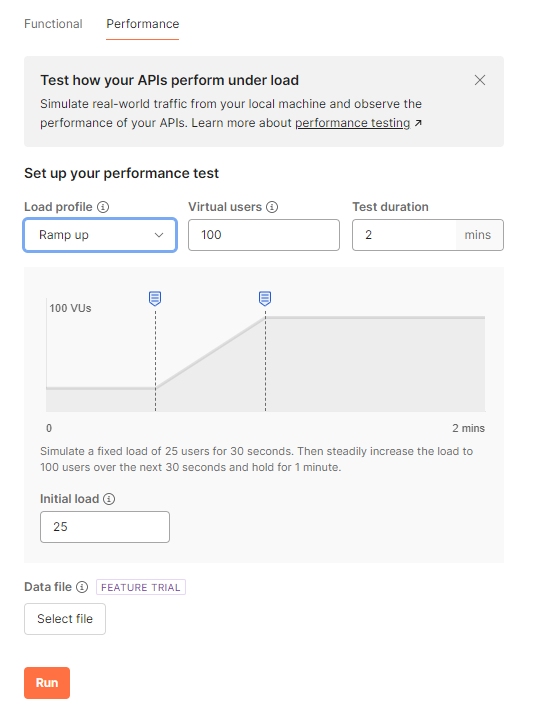
Task: Switch to the Functional tab
Action: point(53,24)
